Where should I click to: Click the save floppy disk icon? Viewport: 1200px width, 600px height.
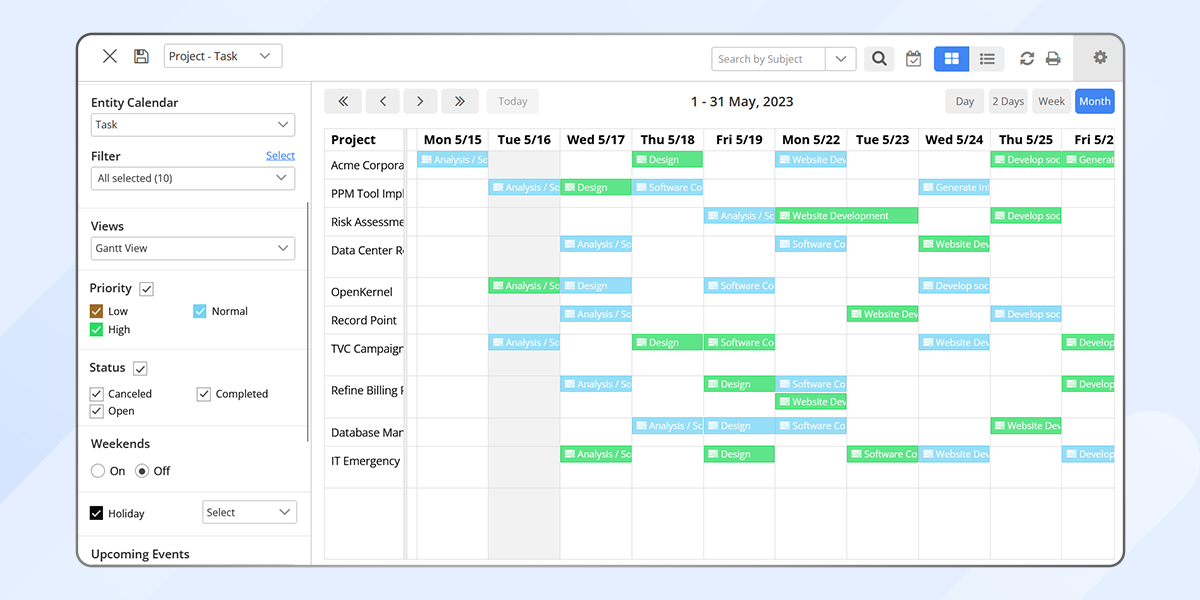[x=141, y=56]
